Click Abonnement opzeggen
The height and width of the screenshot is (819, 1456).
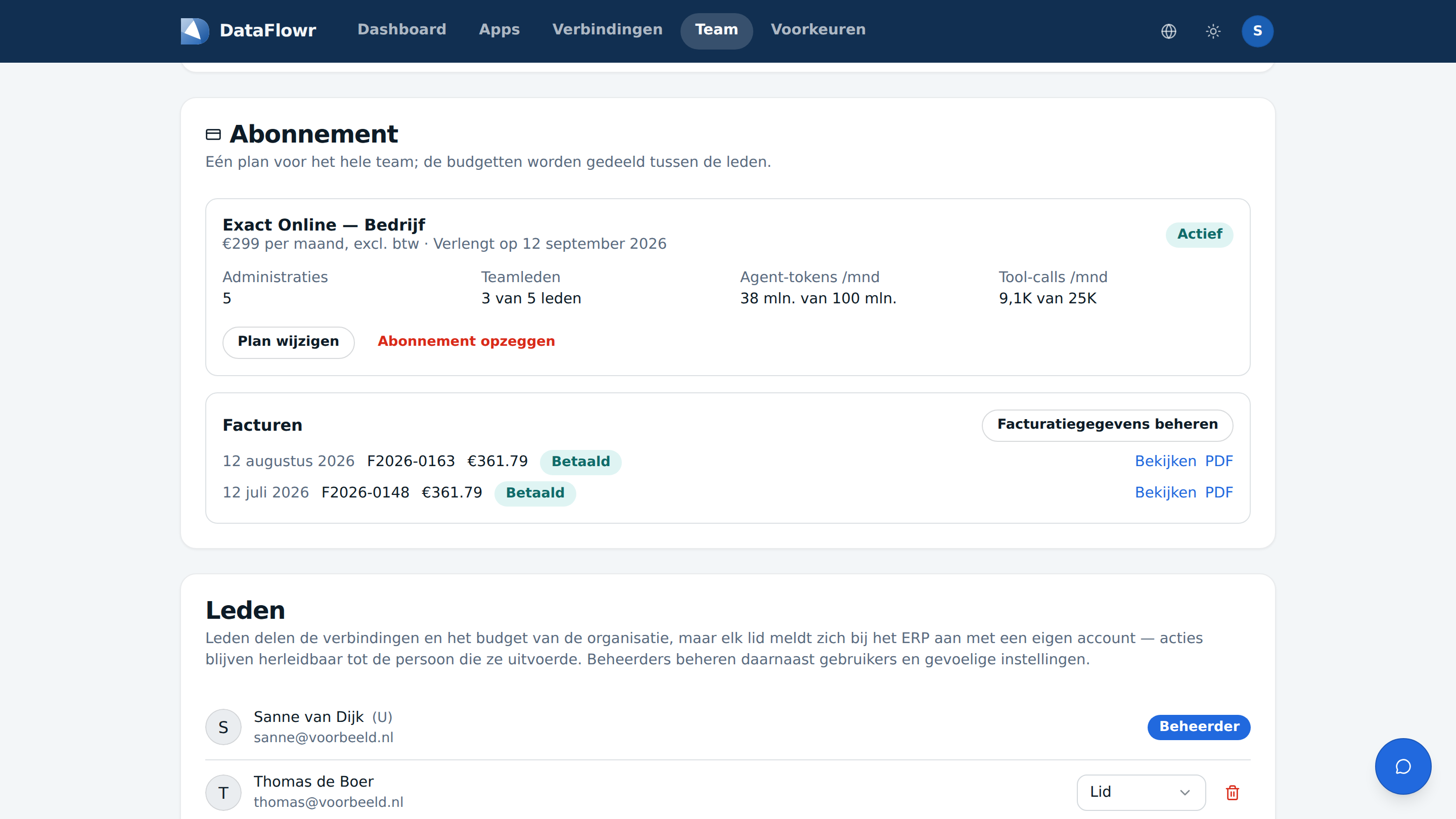tap(466, 341)
